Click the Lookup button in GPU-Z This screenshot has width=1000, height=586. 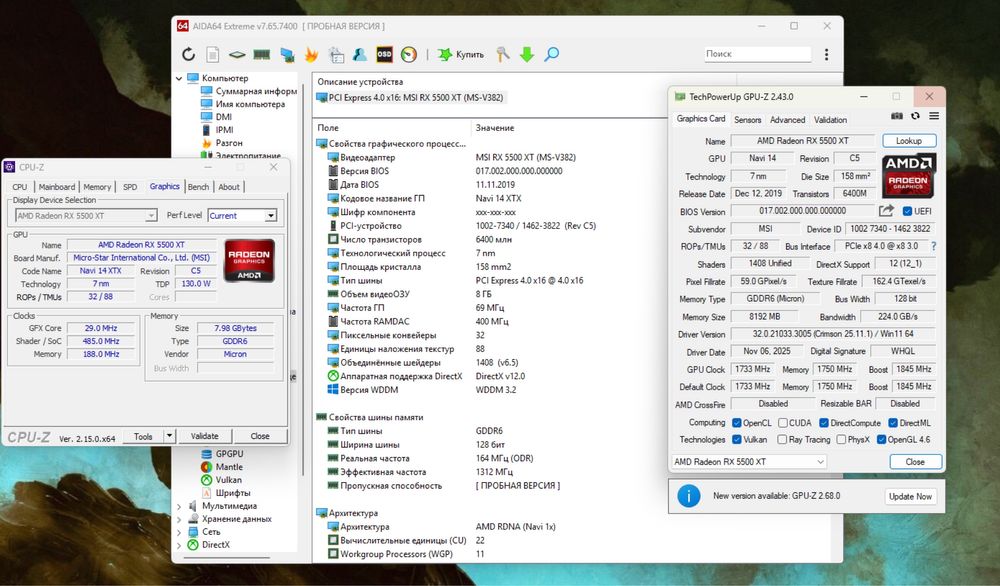(909, 141)
